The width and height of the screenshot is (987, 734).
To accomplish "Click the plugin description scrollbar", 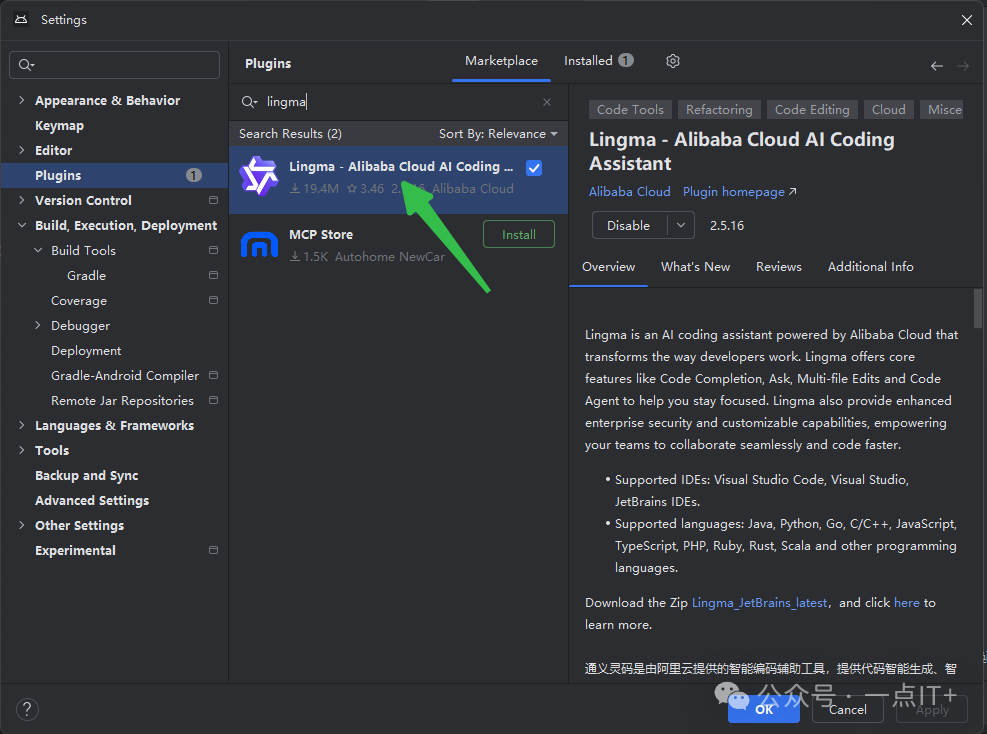I will click(x=978, y=309).
